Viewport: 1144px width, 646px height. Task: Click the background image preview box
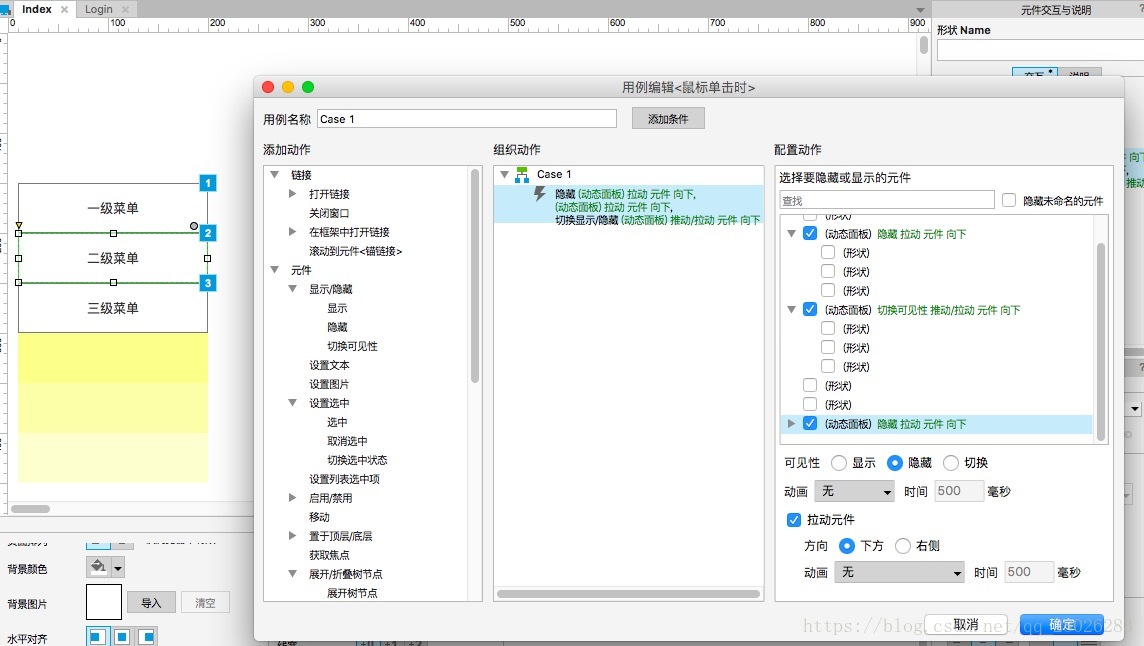click(x=104, y=602)
